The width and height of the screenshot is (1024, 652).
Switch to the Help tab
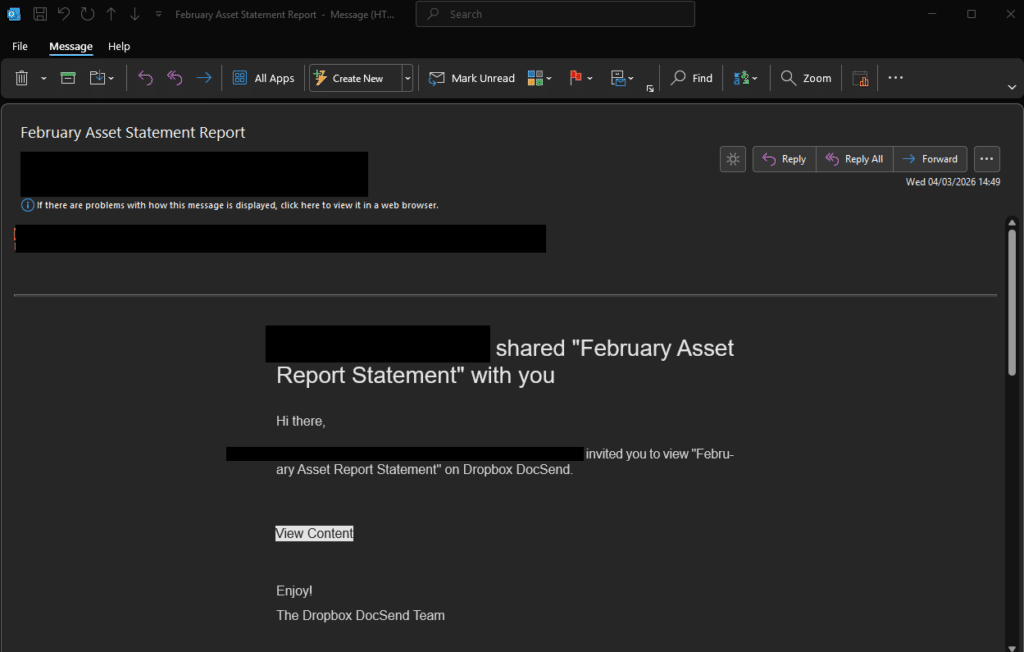119,46
